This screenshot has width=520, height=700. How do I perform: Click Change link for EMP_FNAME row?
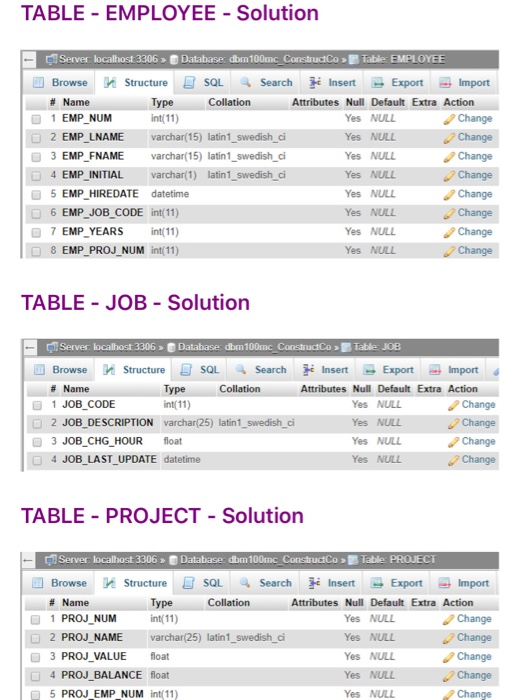(x=475, y=156)
